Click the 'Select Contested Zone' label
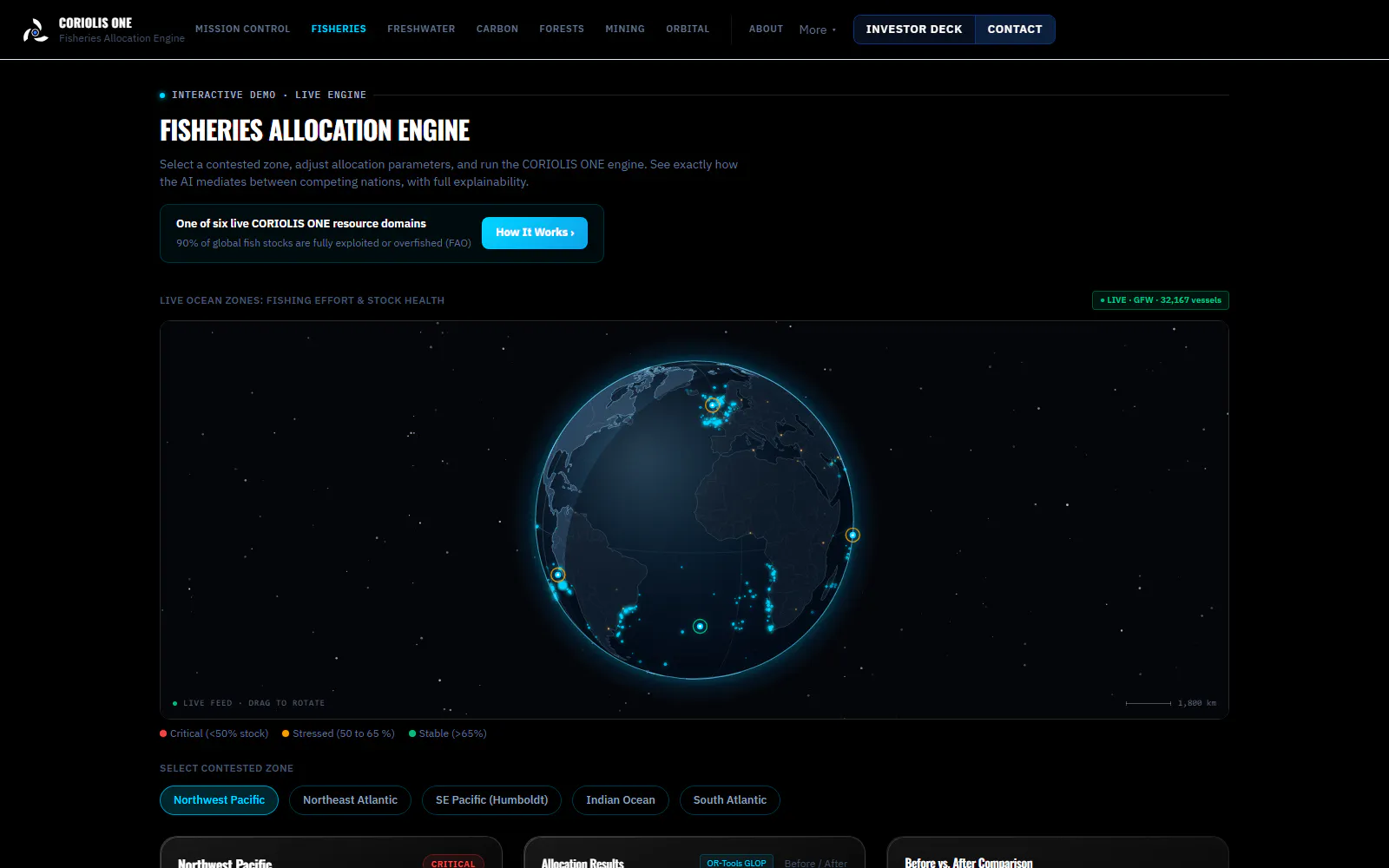Image resolution: width=1389 pixels, height=868 pixels. tap(227, 768)
